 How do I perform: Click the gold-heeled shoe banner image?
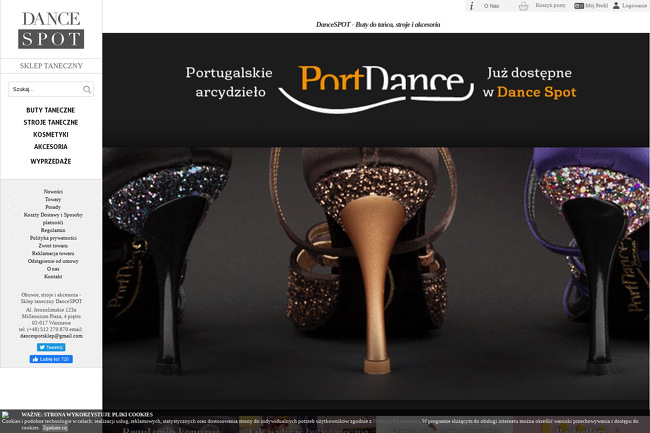376,273
